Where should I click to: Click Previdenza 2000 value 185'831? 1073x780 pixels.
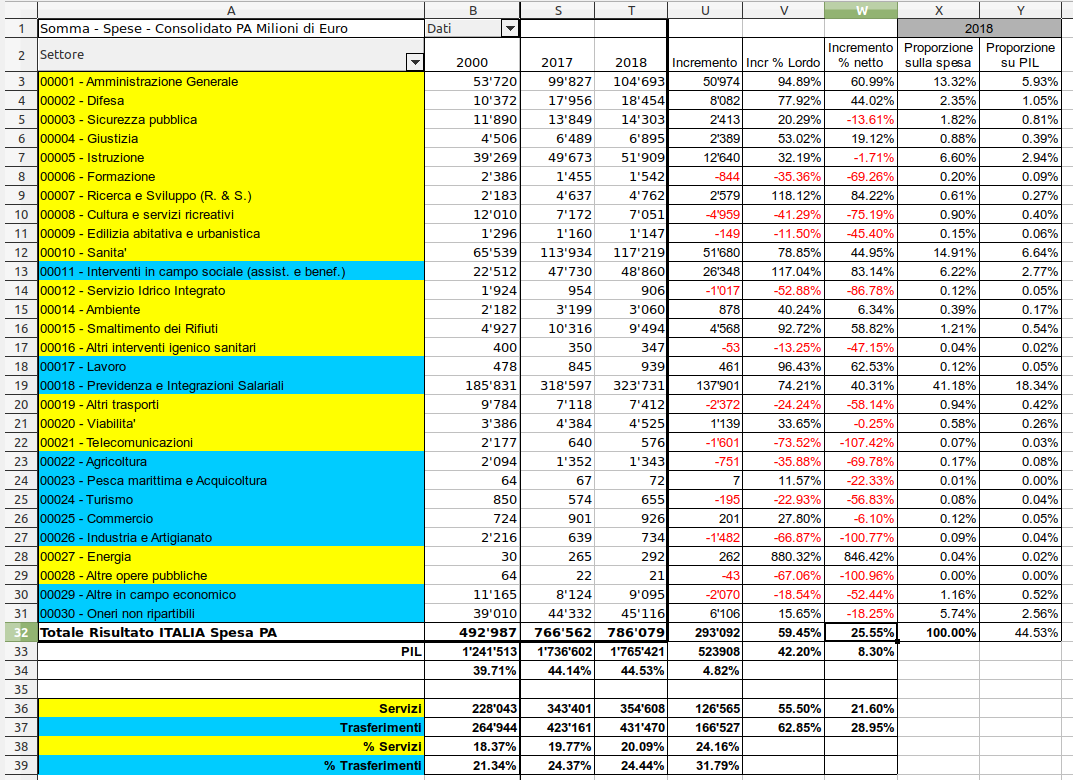[472, 385]
